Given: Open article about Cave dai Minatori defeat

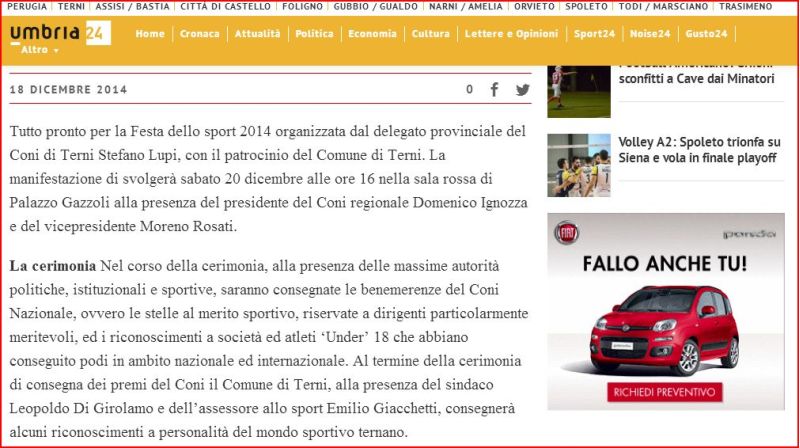Looking at the screenshot, I should coord(696,78).
